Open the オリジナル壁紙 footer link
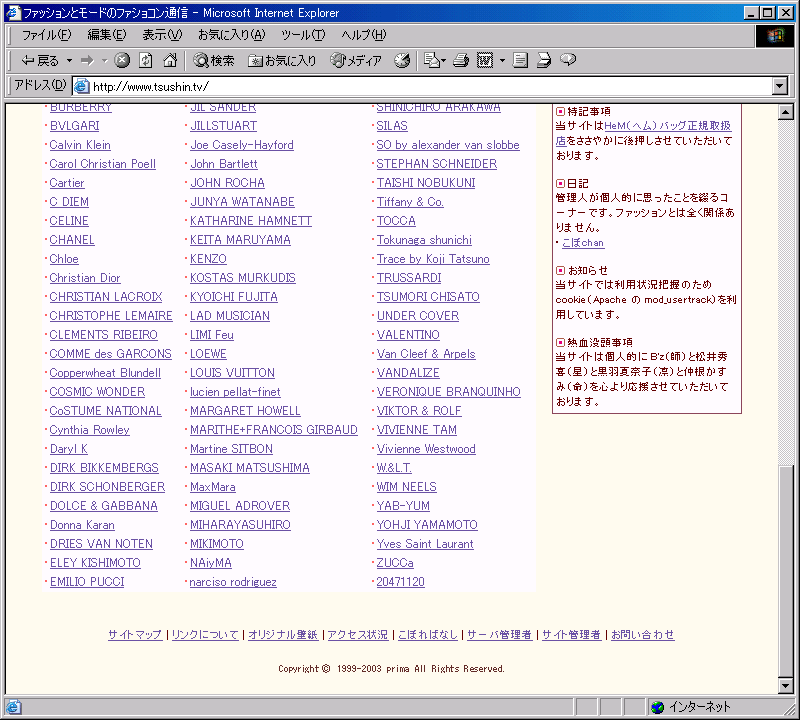Image resolution: width=800 pixels, height=720 pixels. [x=283, y=634]
